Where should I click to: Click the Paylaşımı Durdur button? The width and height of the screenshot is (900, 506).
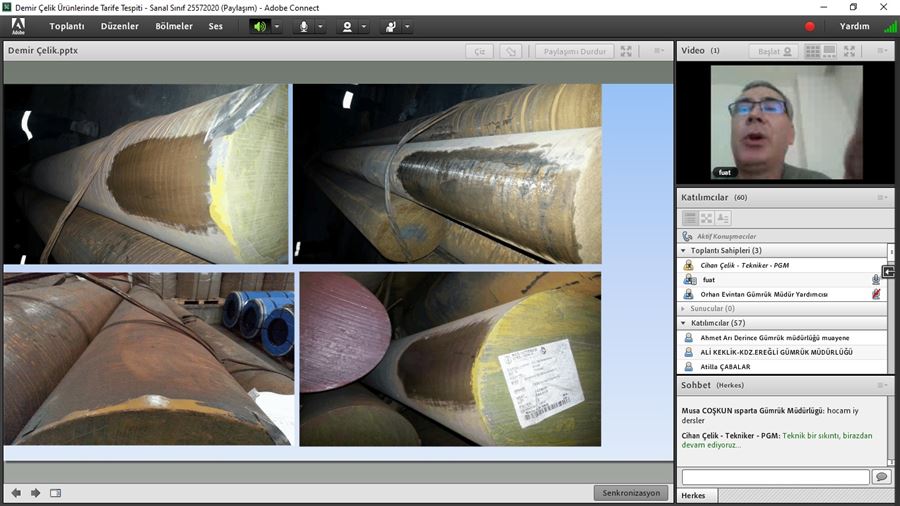tap(573, 51)
